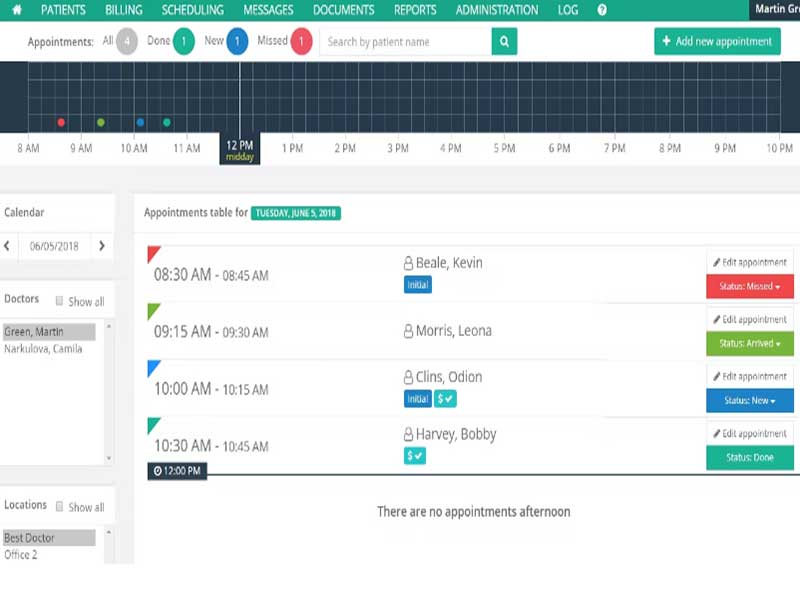Viewport: 800px width, 600px height.
Task: Click paid badge on Clins, Odion
Action: click(x=445, y=399)
